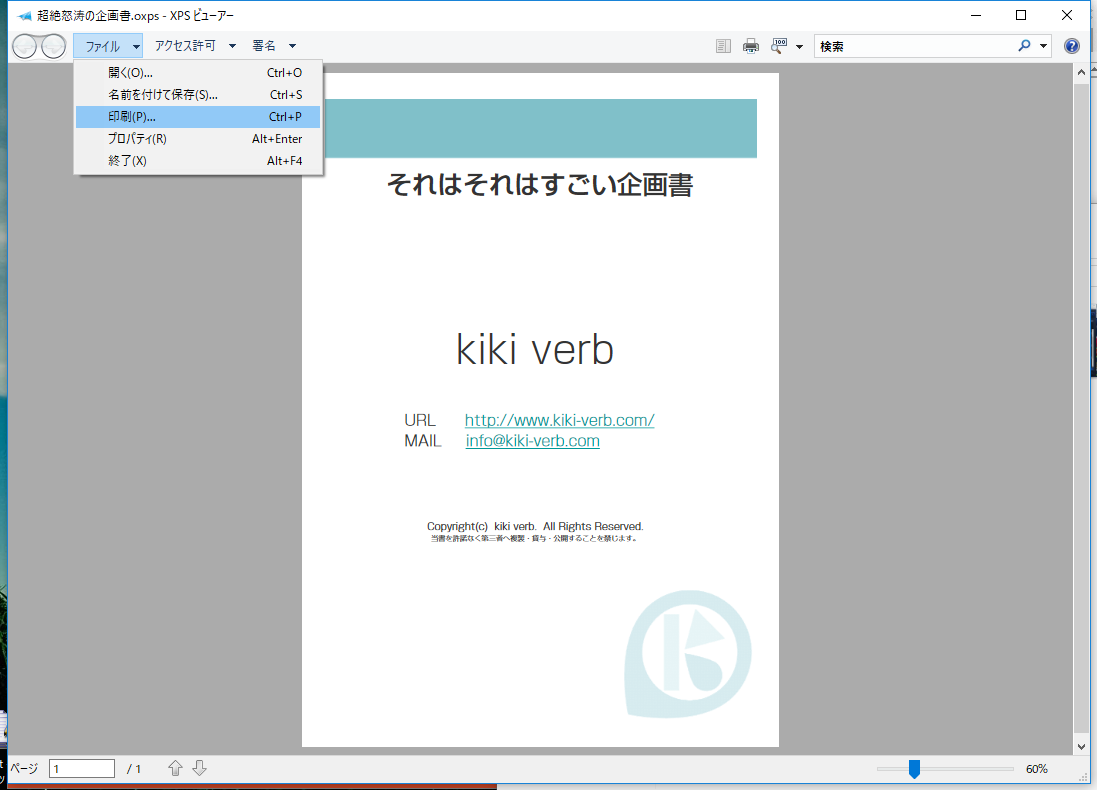
Task: Open the 署名 dropdown menu
Action: [274, 46]
